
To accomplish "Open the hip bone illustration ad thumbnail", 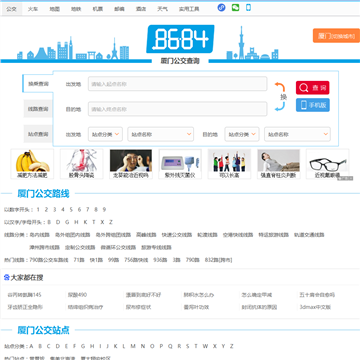I will (x=82, y=164).
